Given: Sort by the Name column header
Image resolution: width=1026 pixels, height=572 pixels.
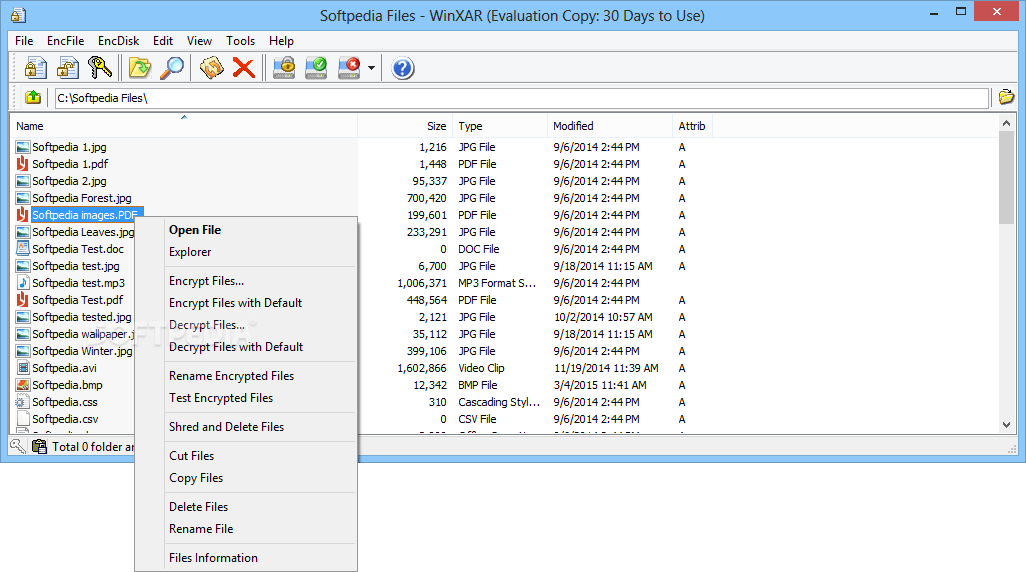Looking at the screenshot, I should [184, 126].
